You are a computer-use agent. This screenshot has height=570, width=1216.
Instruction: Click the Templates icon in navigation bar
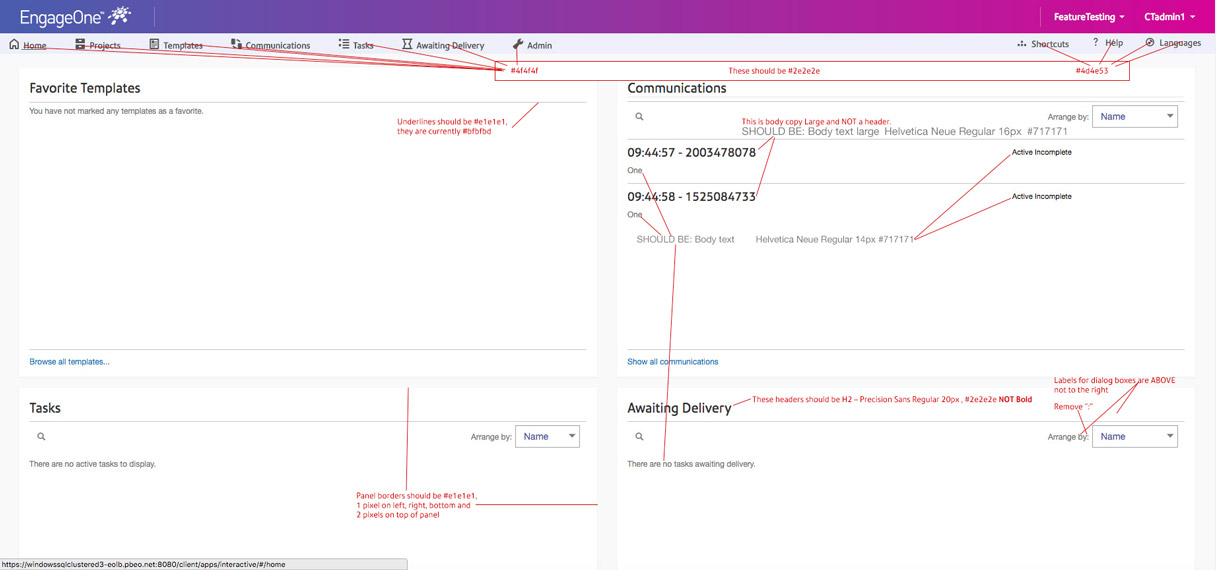pyautogui.click(x=154, y=44)
